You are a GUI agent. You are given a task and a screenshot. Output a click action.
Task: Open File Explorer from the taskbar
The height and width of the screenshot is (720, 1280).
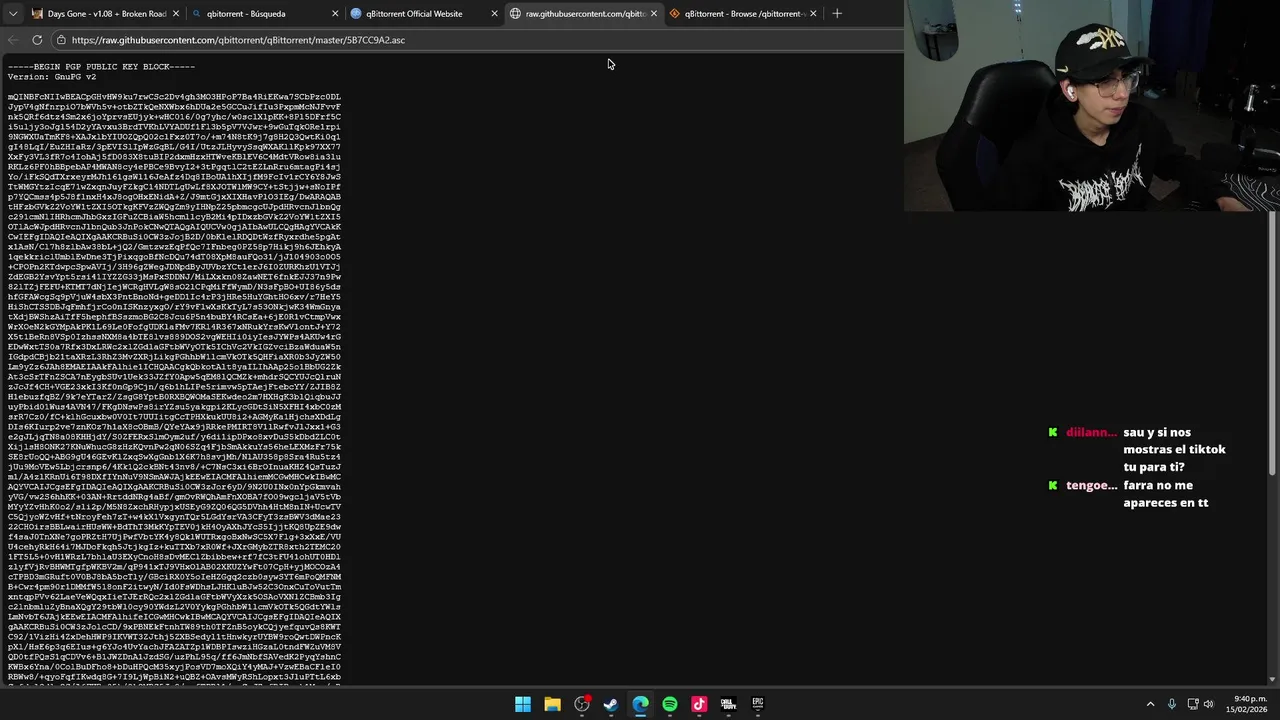(552, 704)
